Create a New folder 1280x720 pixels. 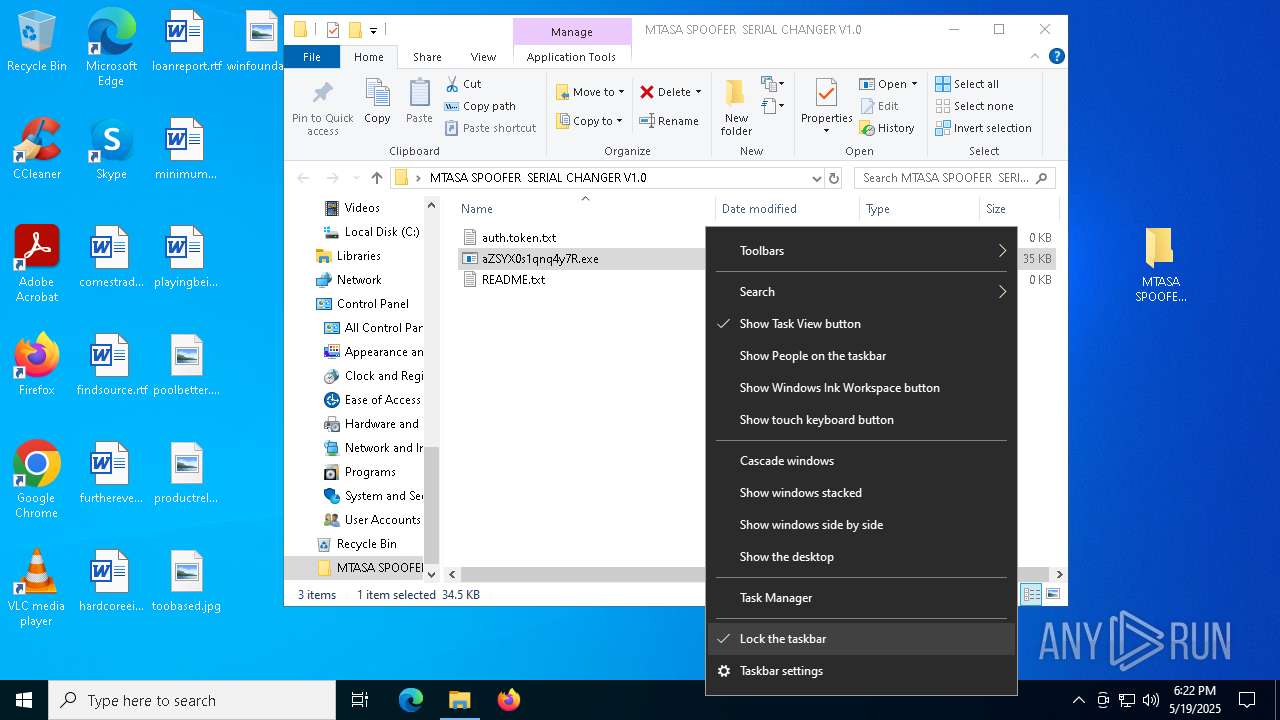coord(736,107)
